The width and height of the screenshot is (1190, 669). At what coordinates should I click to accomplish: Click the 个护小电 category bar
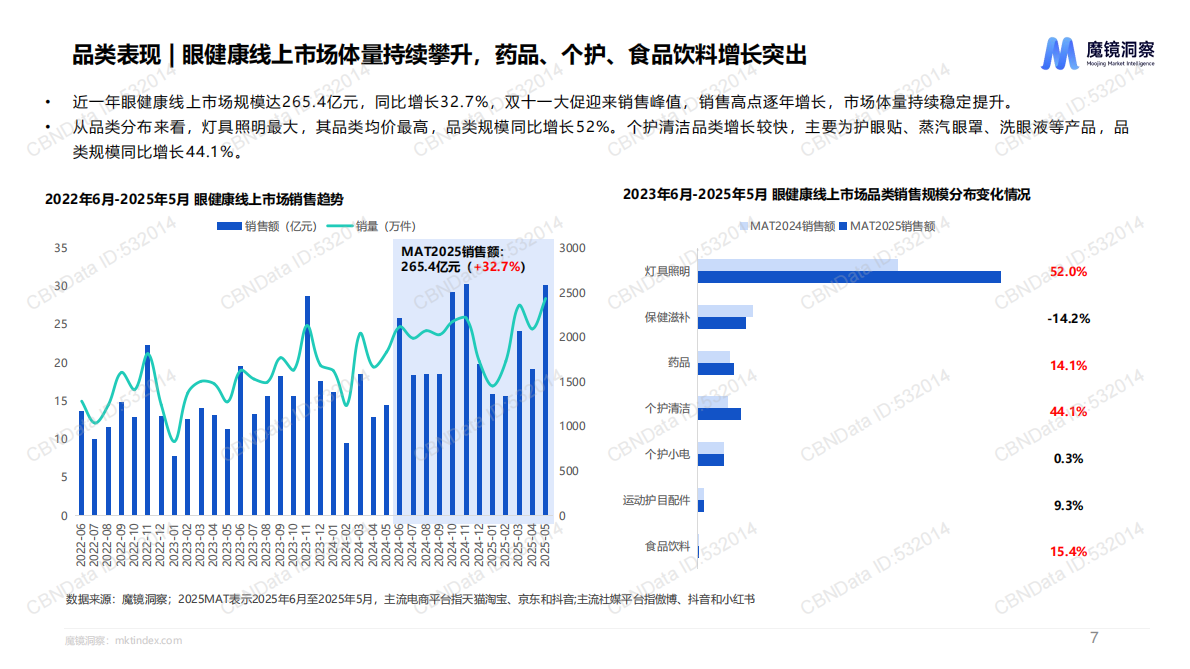pos(714,461)
